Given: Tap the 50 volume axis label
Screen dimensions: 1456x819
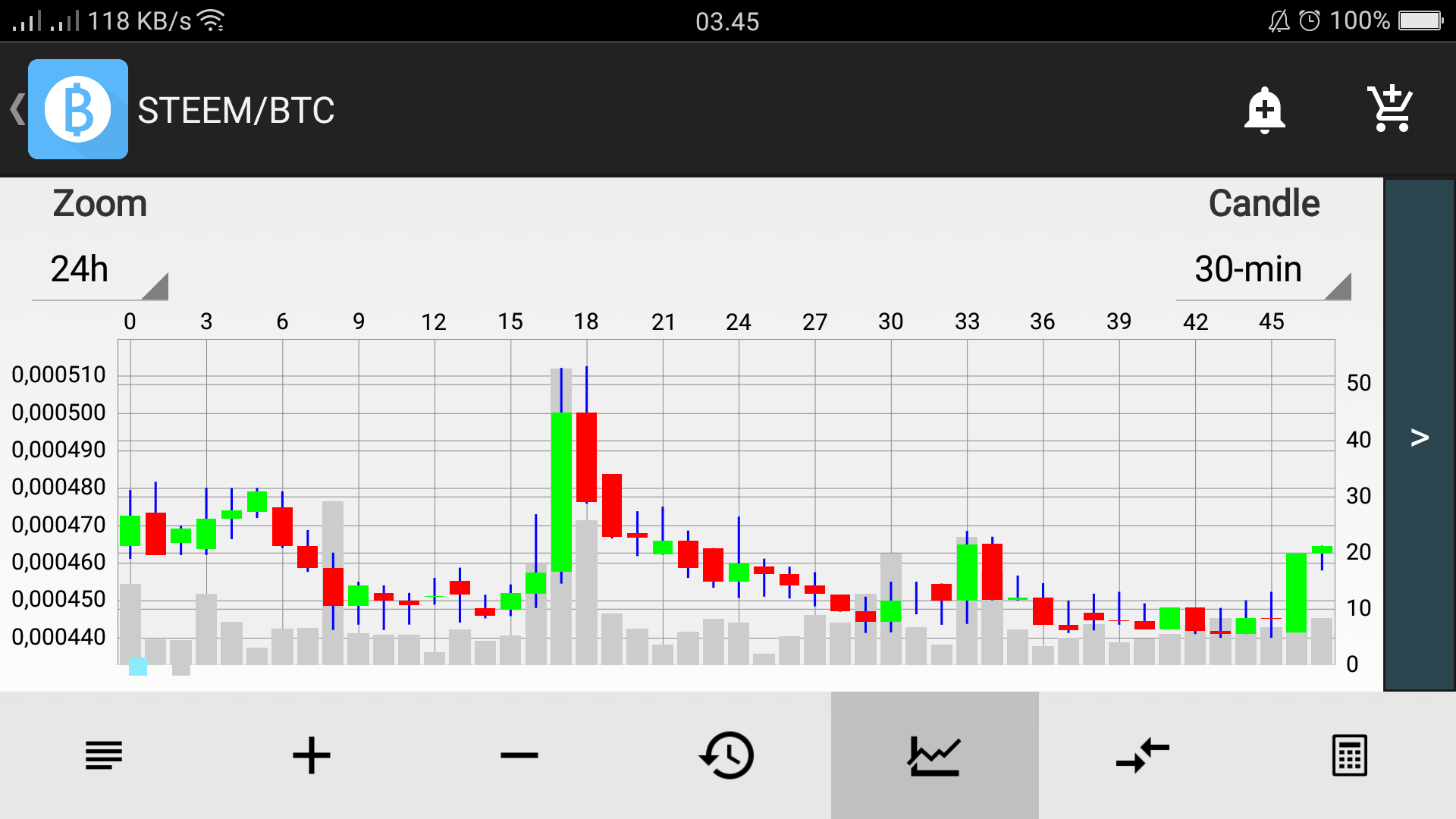Looking at the screenshot, I should click(1358, 383).
